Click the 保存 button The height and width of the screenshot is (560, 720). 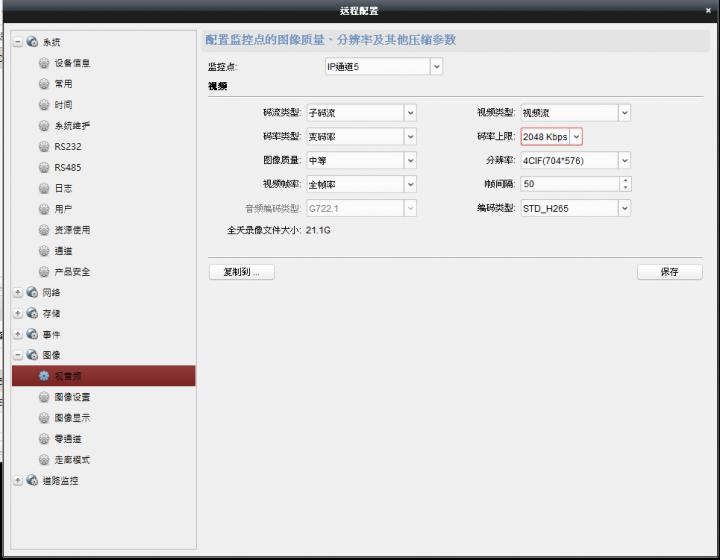[x=669, y=272]
